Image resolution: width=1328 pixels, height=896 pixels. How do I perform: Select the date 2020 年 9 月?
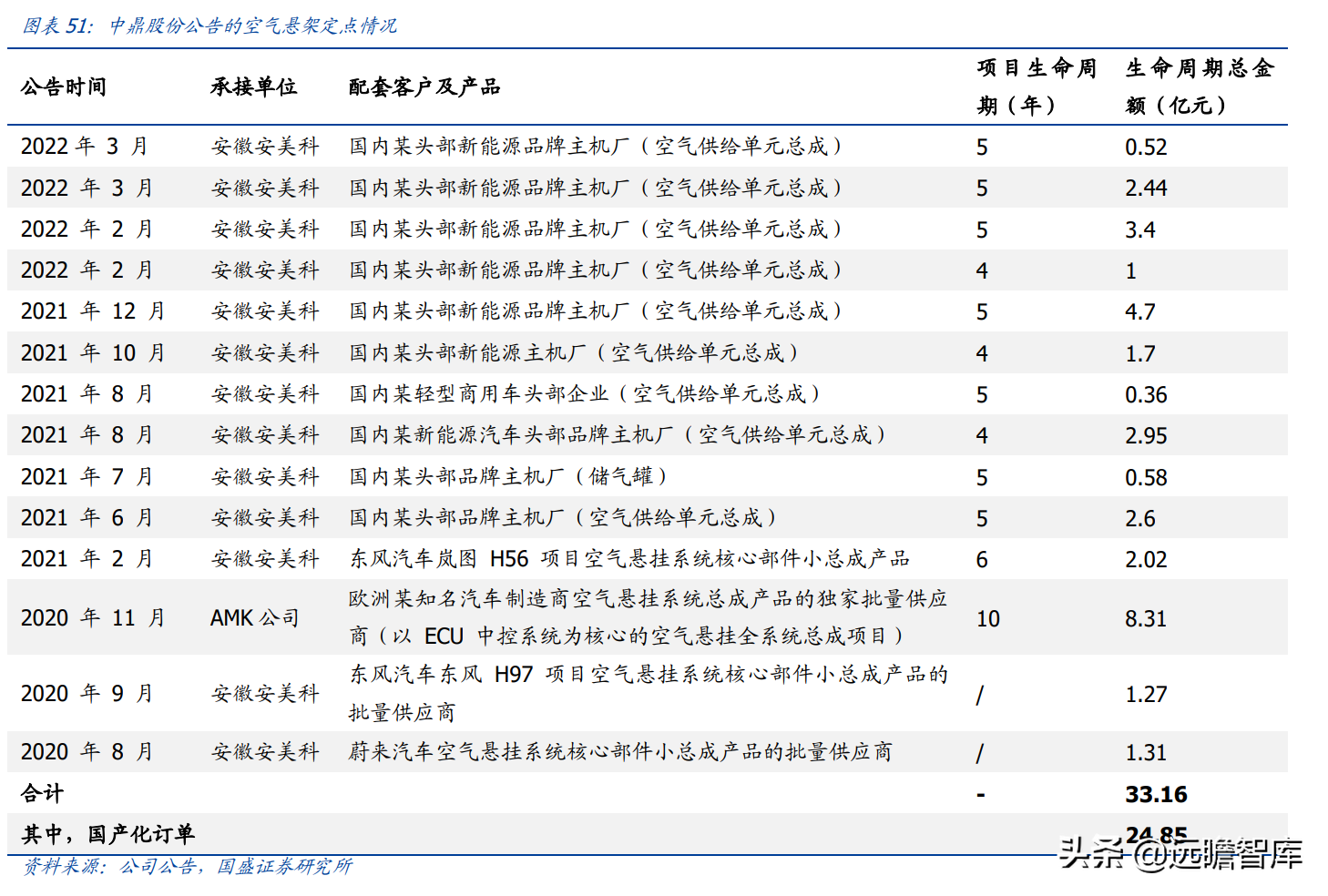[x=87, y=694]
